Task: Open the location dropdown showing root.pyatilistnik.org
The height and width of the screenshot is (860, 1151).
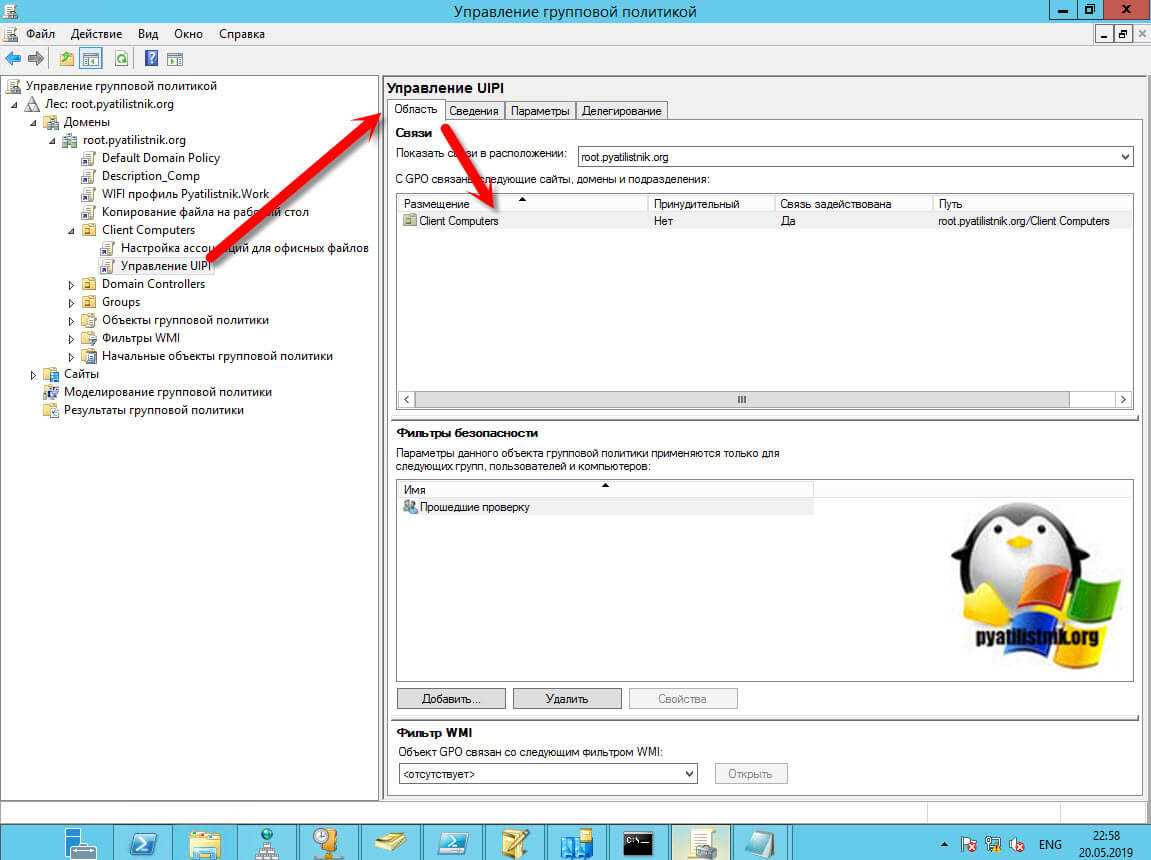Action: (x=1125, y=157)
